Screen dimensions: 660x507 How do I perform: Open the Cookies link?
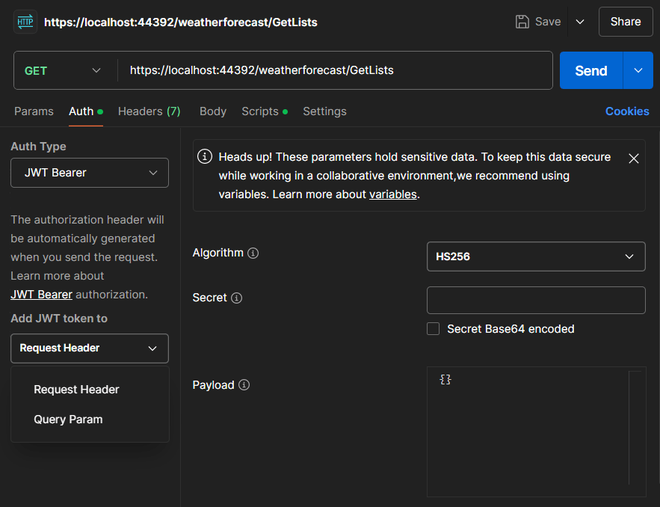point(627,111)
